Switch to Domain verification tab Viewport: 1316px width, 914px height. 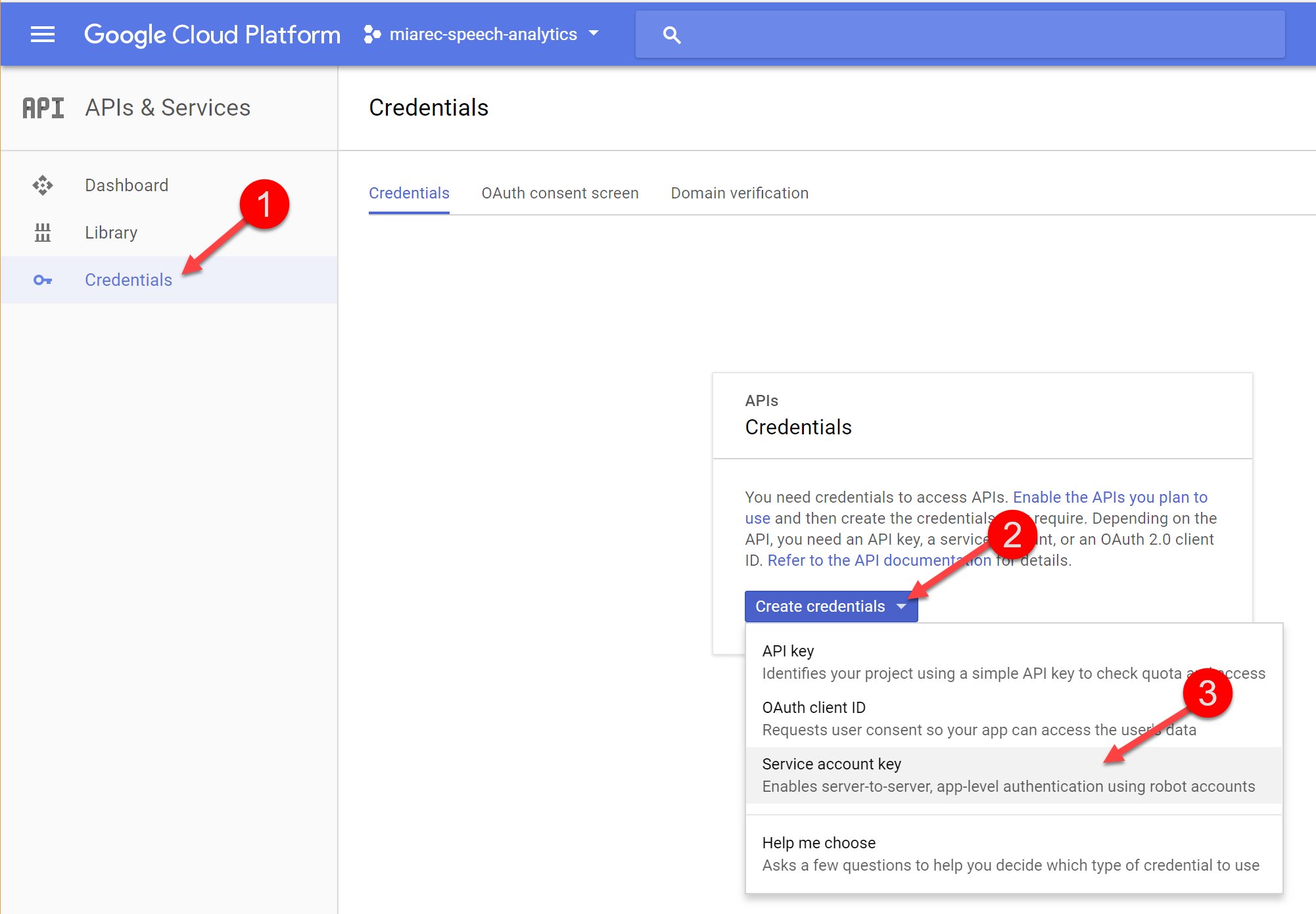pyautogui.click(x=740, y=193)
